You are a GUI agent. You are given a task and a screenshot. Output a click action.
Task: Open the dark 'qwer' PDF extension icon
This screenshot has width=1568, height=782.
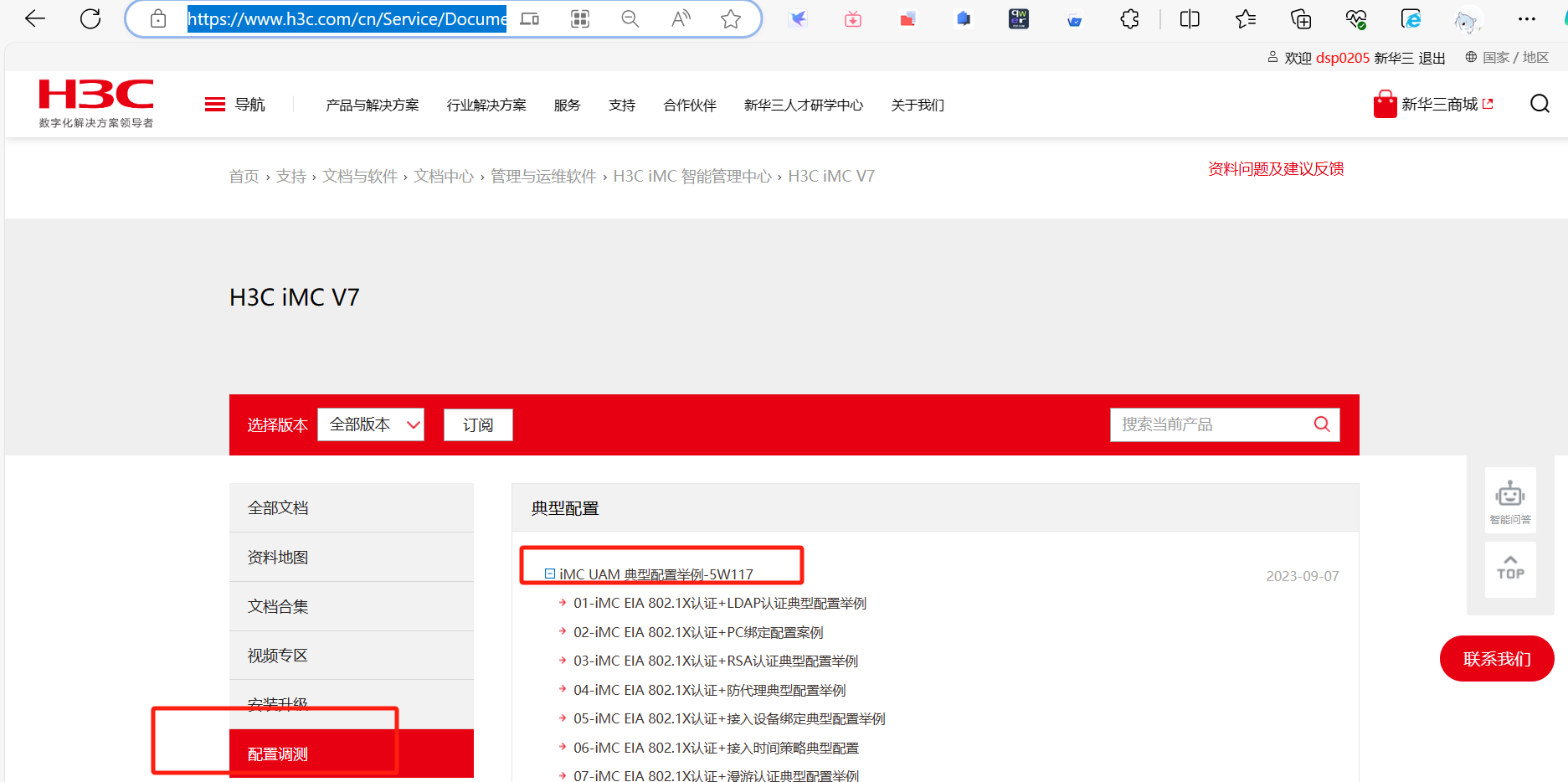point(1019,18)
